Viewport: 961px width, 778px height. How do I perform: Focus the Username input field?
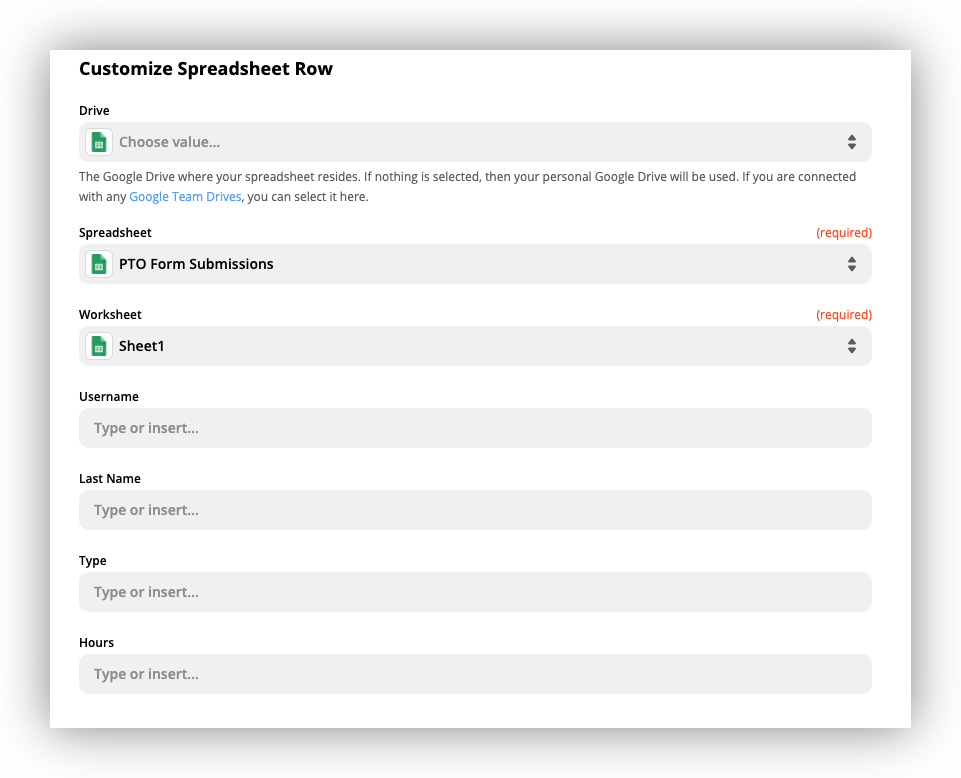[475, 428]
